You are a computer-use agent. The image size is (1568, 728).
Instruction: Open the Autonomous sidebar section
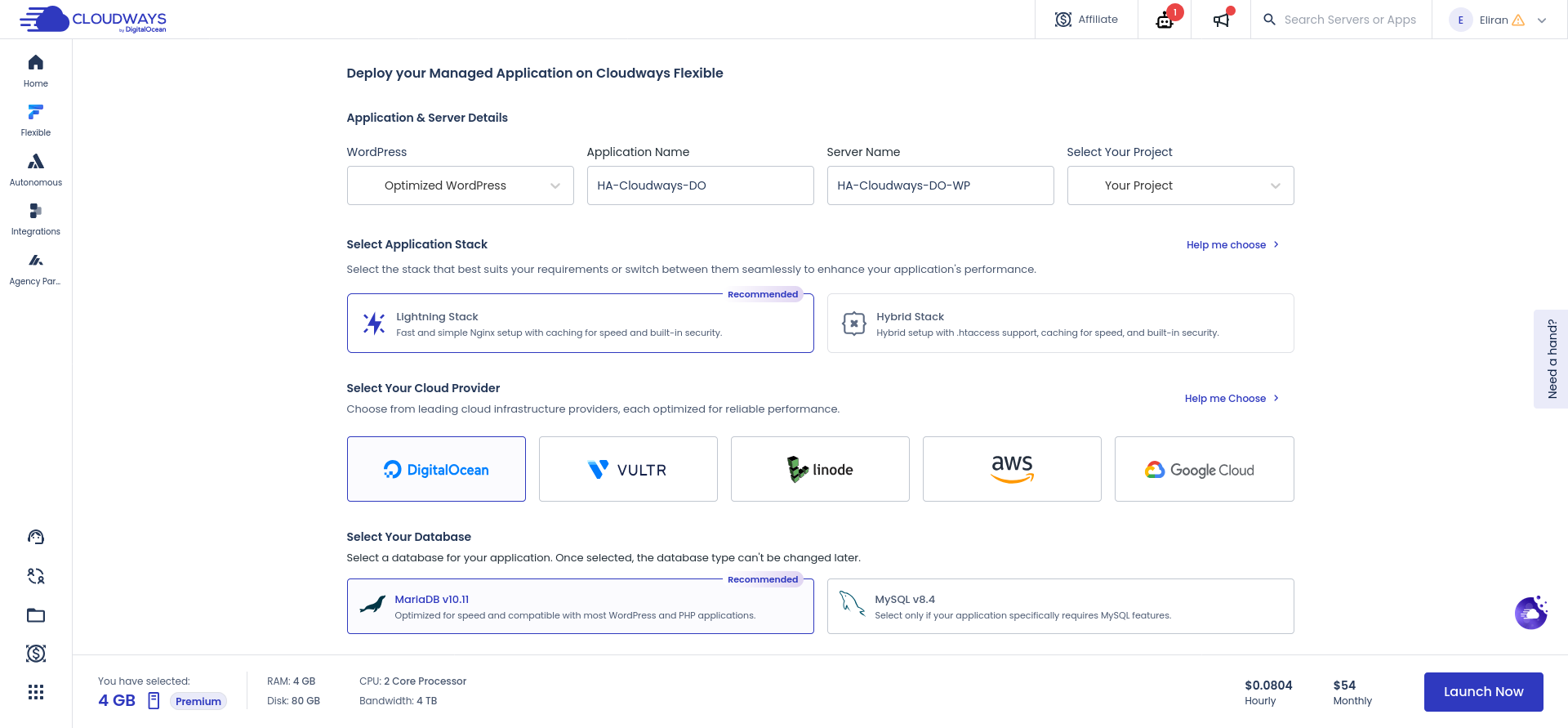36,170
